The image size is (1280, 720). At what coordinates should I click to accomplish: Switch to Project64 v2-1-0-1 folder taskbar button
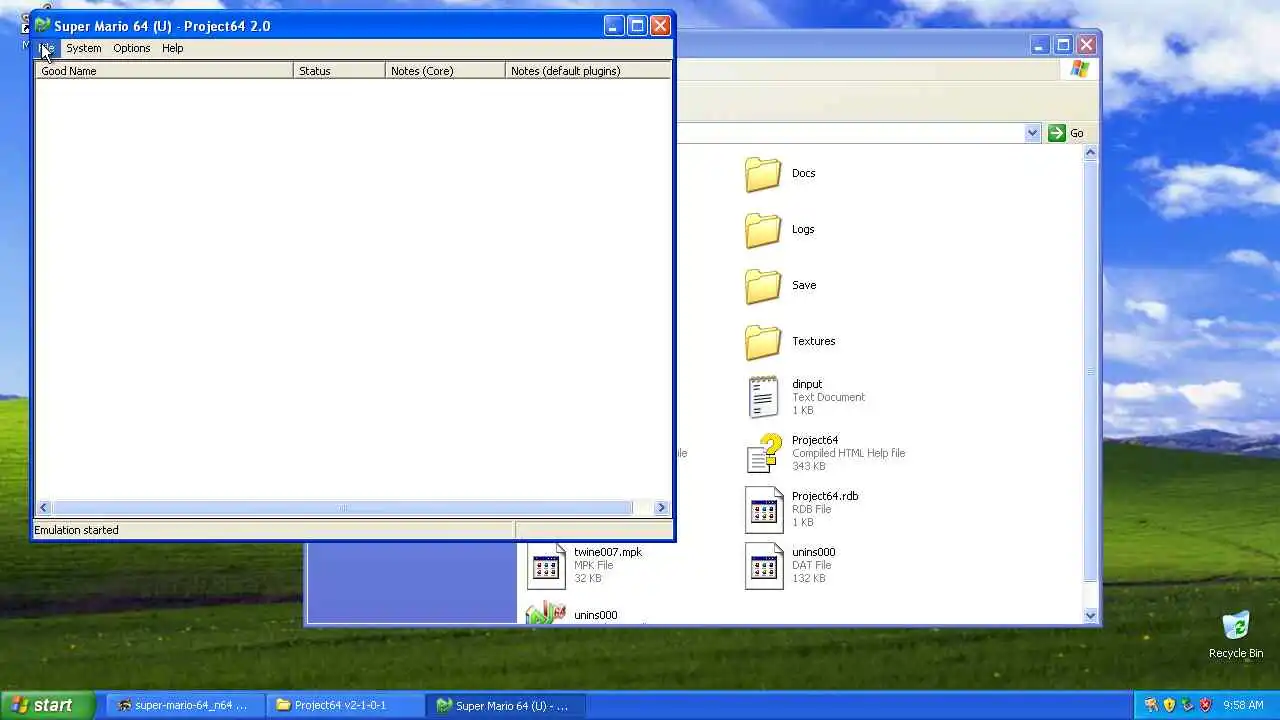[344, 705]
